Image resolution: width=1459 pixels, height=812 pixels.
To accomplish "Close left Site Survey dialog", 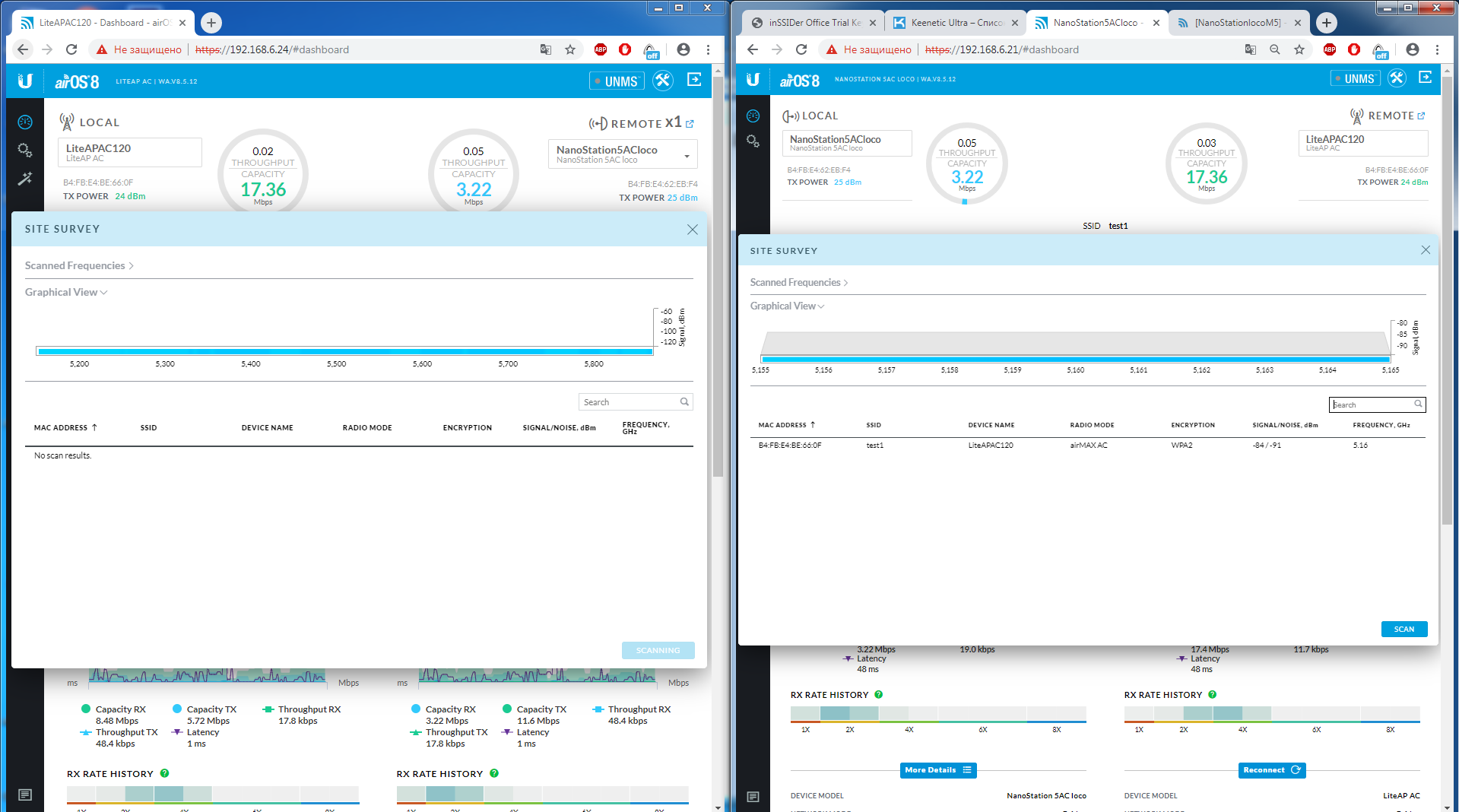I will (x=692, y=230).
